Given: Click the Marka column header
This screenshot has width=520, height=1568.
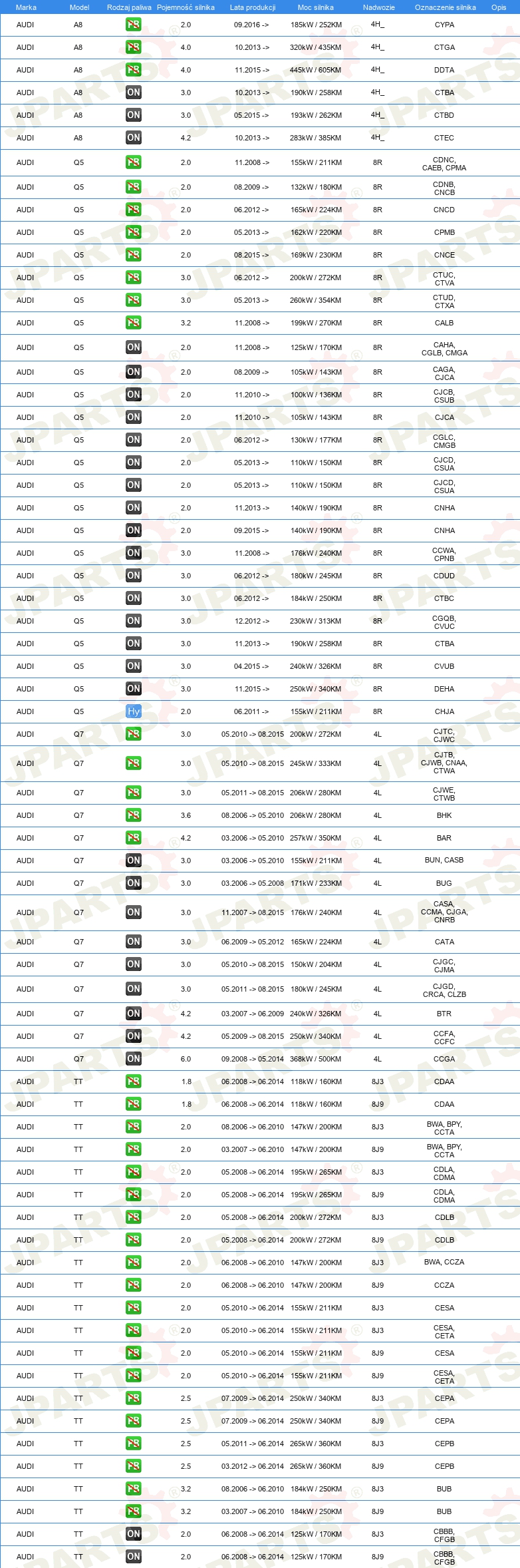Looking at the screenshot, I should pyautogui.click(x=26, y=7).
